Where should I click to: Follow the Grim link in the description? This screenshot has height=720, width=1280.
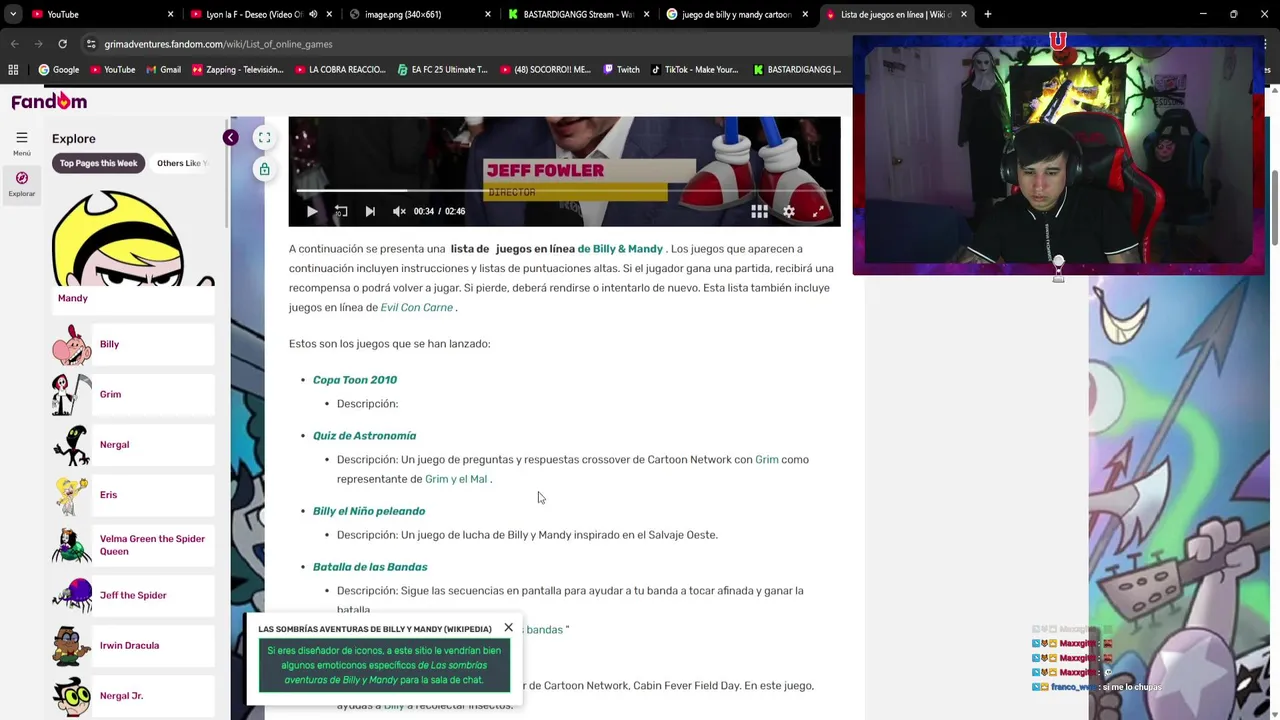click(767, 460)
